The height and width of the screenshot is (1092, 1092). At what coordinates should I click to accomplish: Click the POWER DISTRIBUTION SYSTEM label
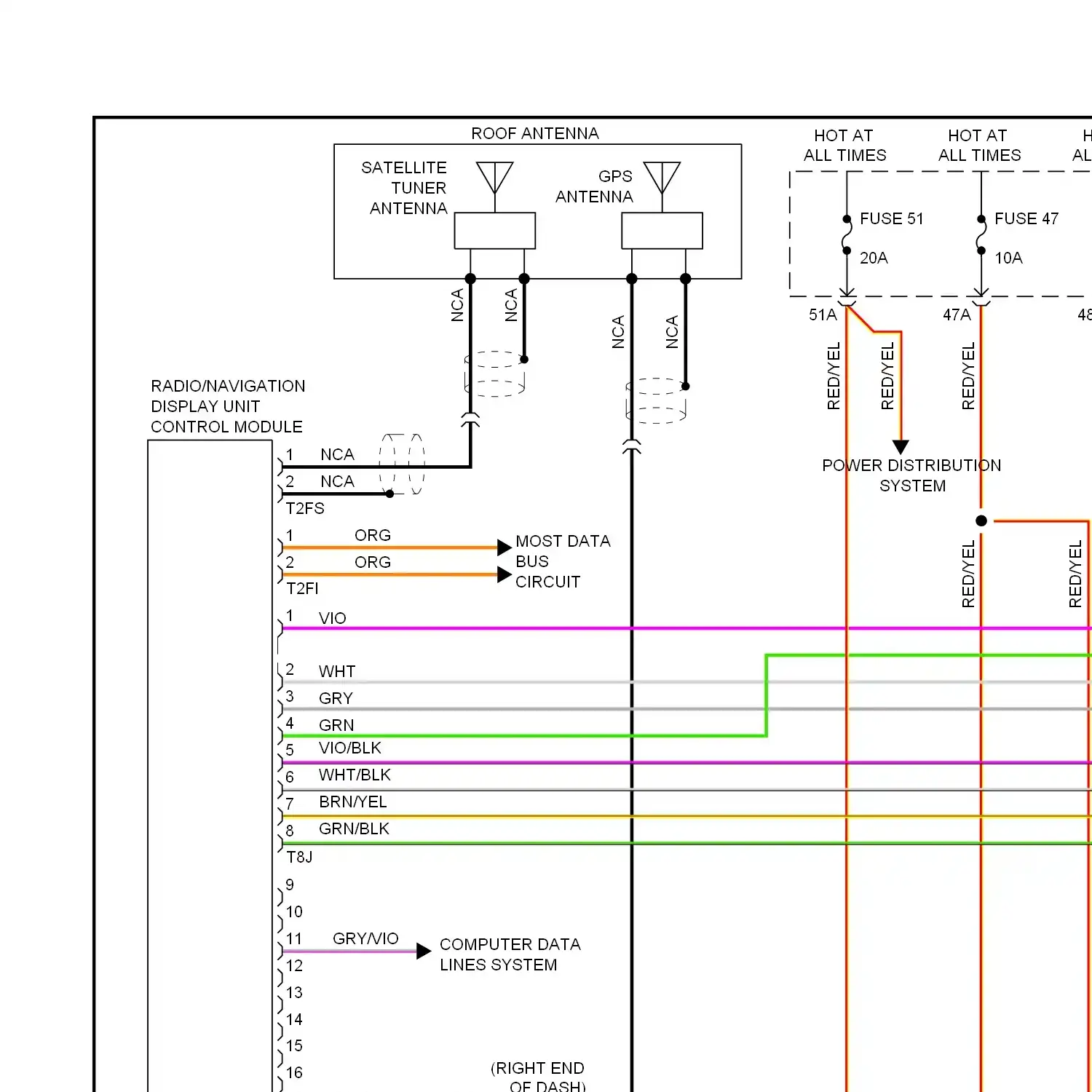pyautogui.click(x=911, y=475)
